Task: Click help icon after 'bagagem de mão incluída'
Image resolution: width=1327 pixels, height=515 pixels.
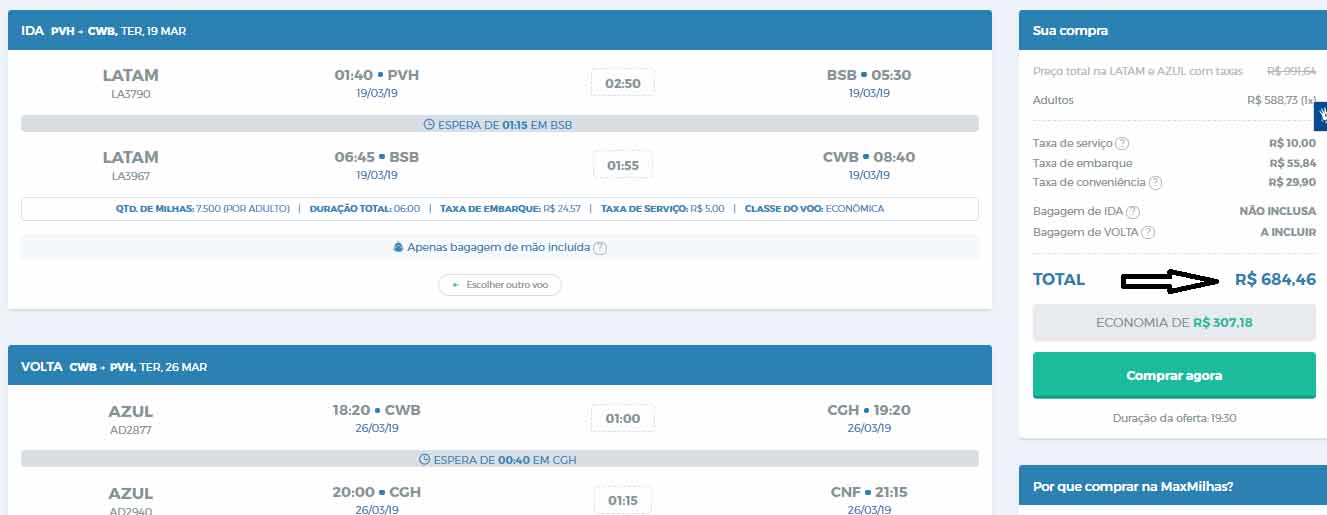Action: point(600,248)
